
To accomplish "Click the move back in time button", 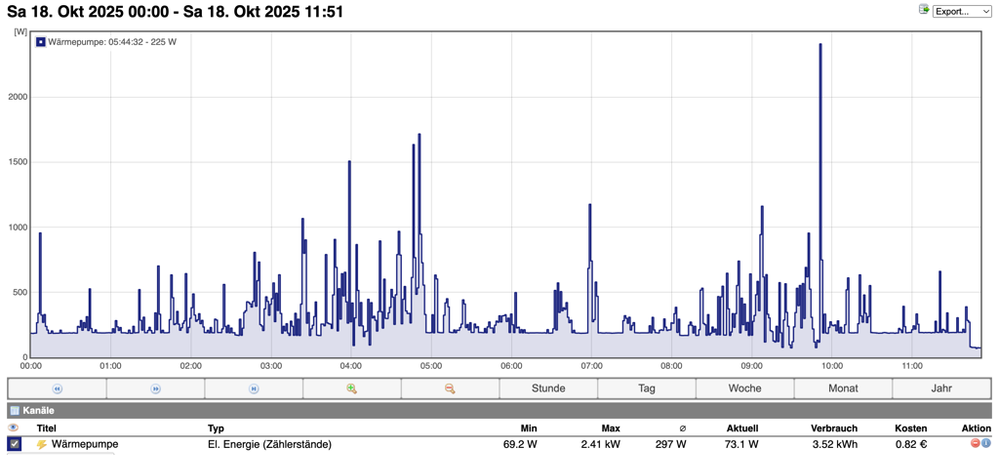I will pos(57,388).
